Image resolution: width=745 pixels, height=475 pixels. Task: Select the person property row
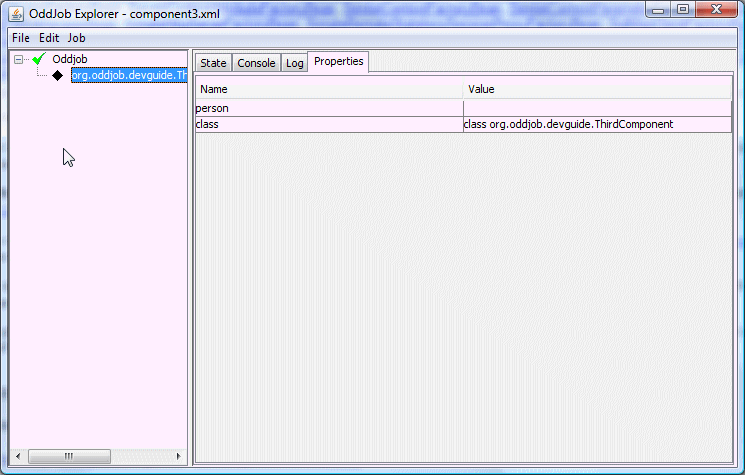click(329, 108)
